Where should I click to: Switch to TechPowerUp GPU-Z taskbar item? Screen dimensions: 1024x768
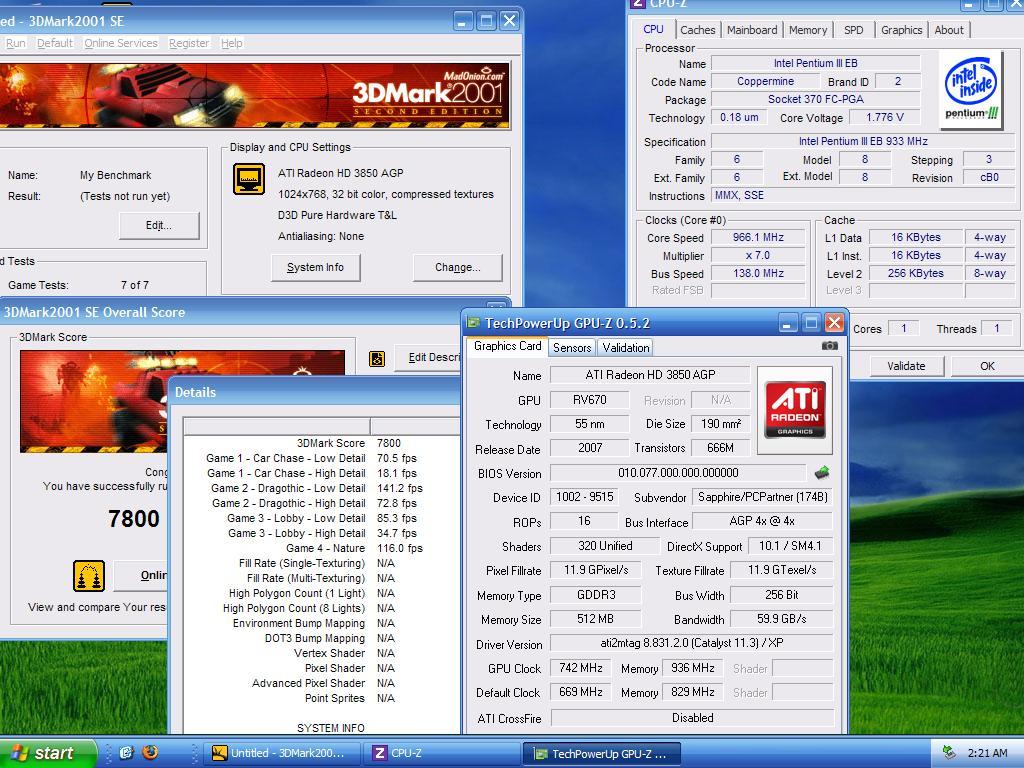coord(601,753)
